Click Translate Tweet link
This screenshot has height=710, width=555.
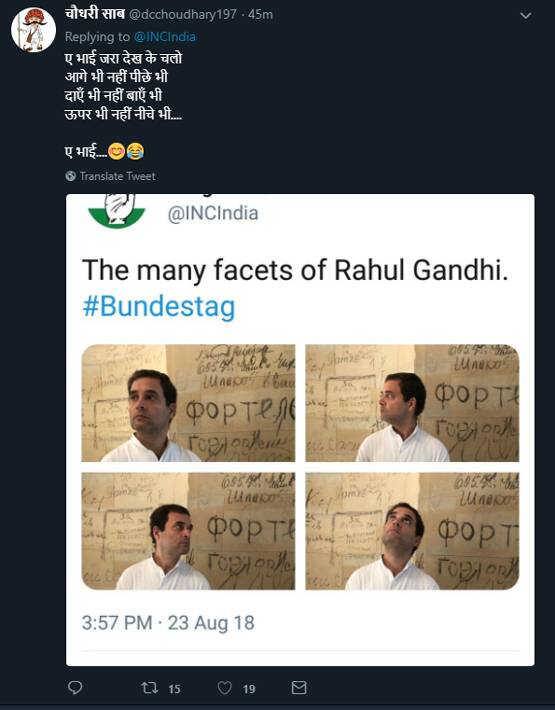coord(118,176)
